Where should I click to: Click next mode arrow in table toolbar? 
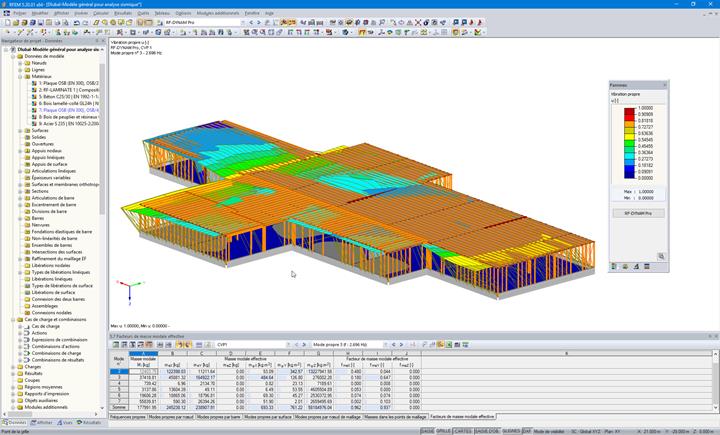pyautogui.click(x=401, y=345)
